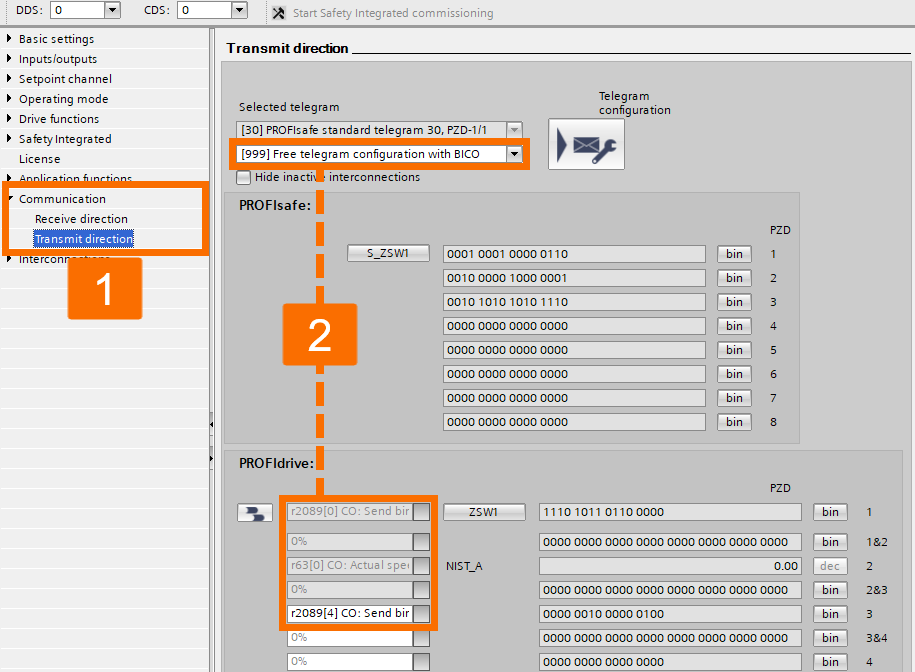The width and height of the screenshot is (915, 672).
Task: Switch NIST_A value display using the dec button
Action: click(x=830, y=565)
